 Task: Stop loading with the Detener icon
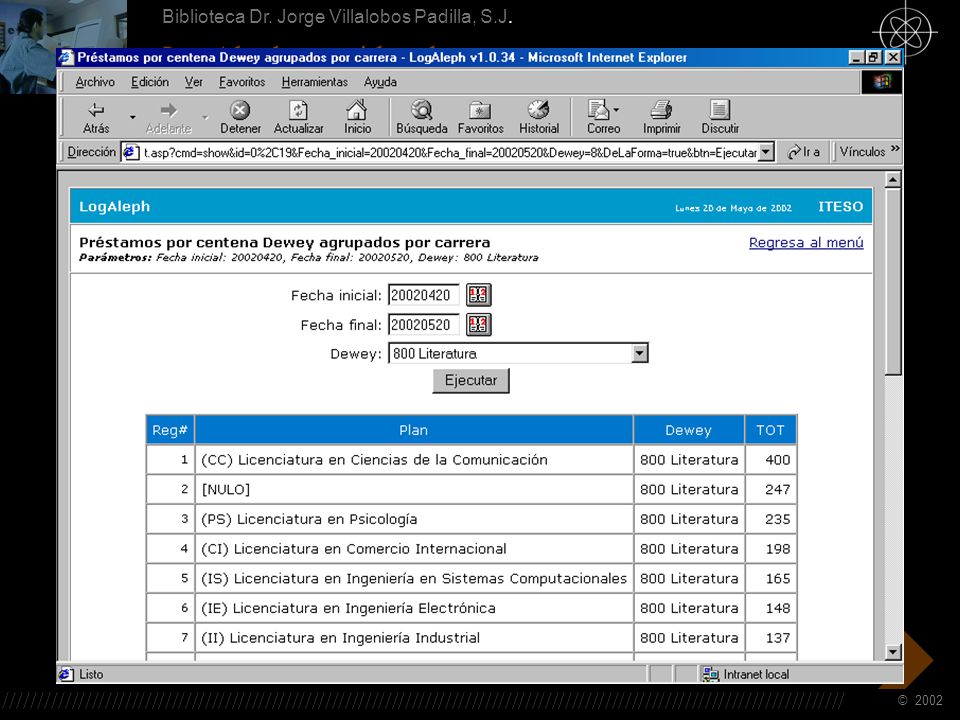pyautogui.click(x=240, y=110)
